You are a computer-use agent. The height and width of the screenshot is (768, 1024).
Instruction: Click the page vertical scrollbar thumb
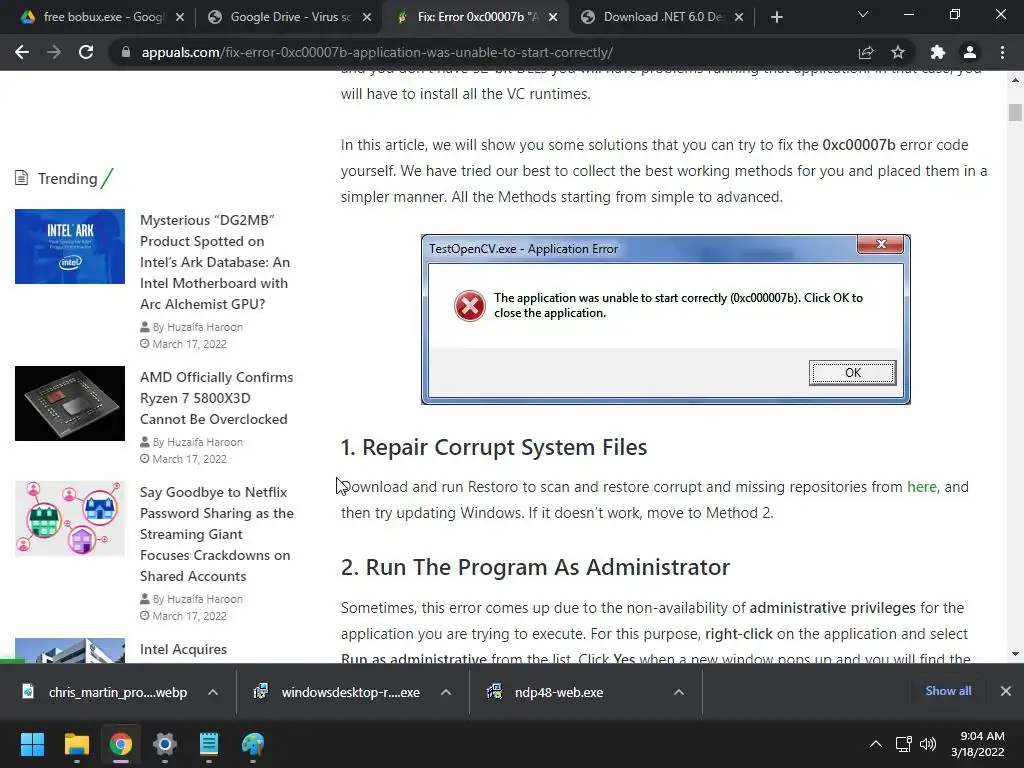pyautogui.click(x=1015, y=112)
